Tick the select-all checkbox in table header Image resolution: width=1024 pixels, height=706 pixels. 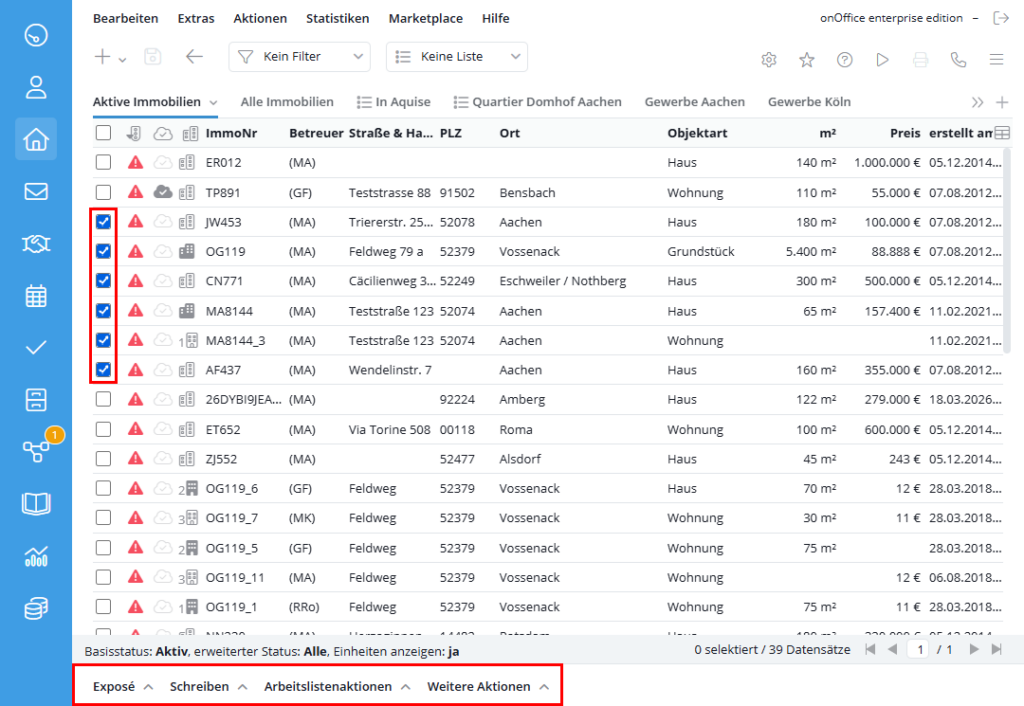click(x=103, y=133)
